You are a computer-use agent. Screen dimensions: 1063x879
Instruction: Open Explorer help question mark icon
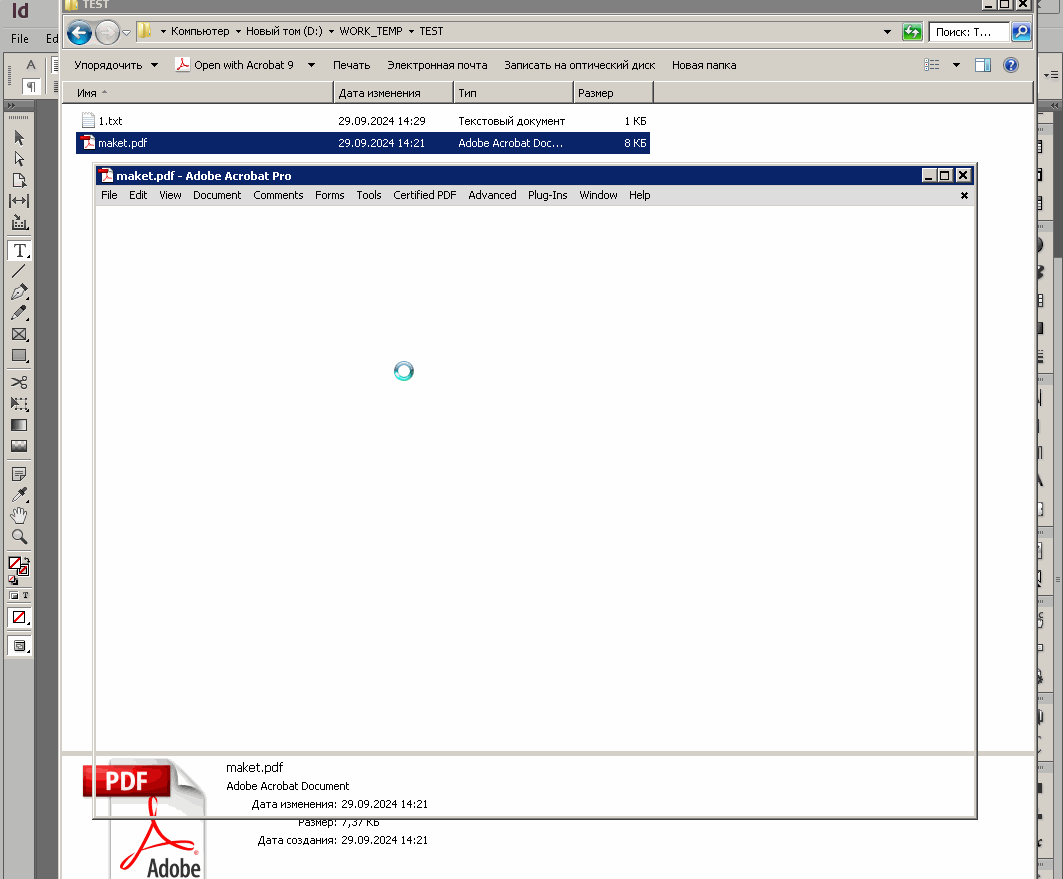point(1010,65)
